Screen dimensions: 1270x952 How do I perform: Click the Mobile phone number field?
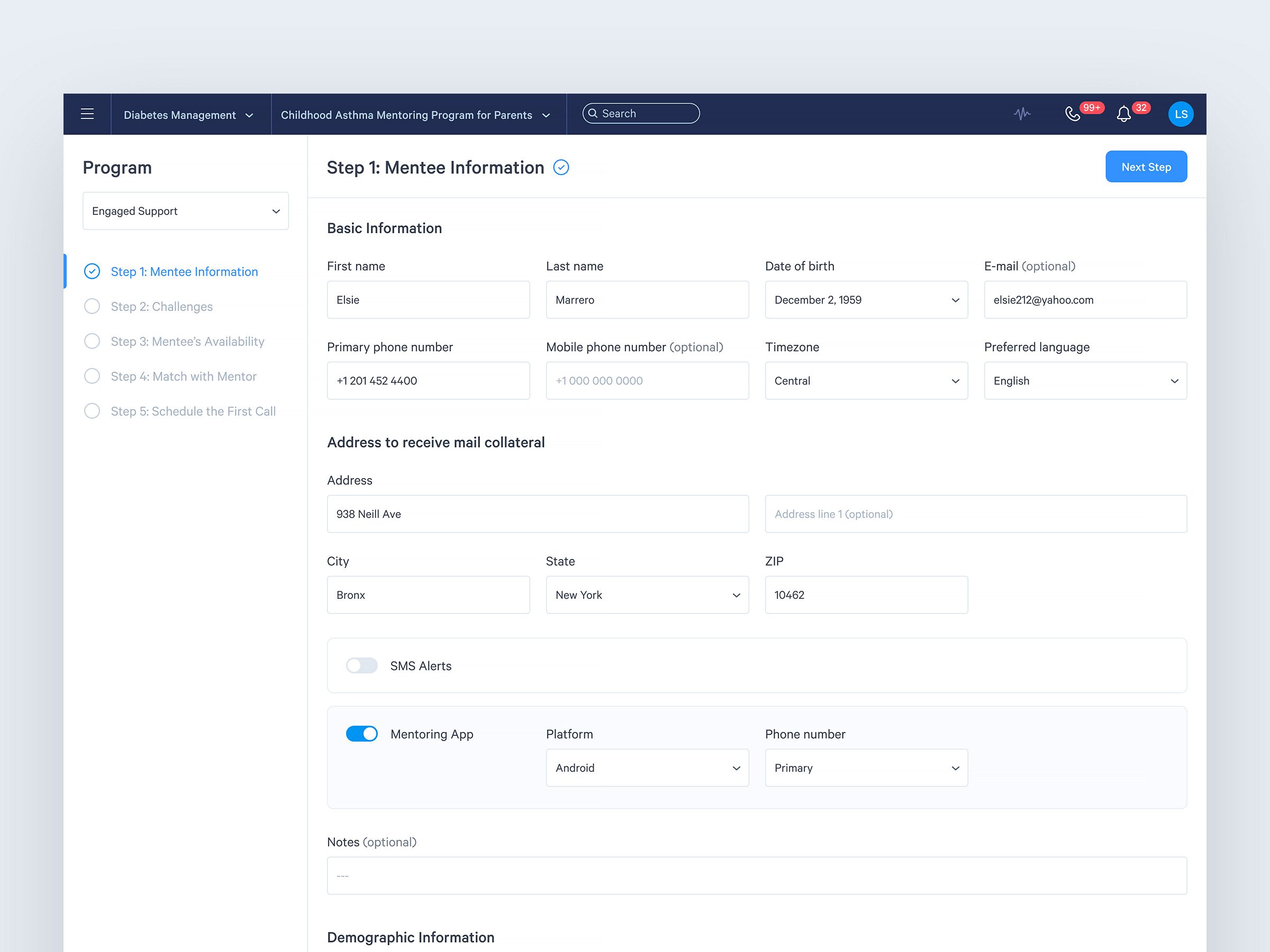647,381
